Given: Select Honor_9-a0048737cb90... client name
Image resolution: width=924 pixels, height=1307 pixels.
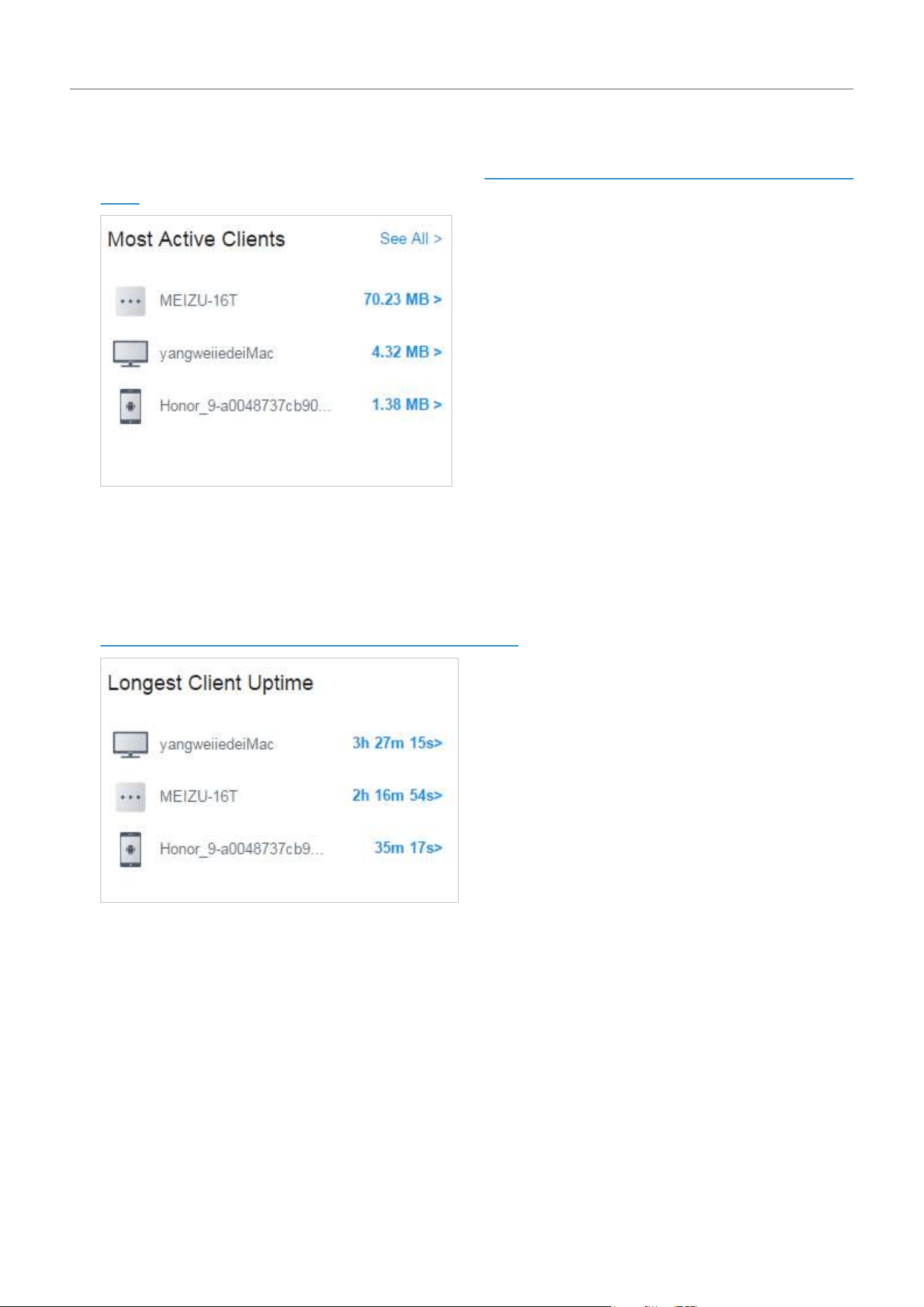Looking at the screenshot, I should tap(245, 406).
